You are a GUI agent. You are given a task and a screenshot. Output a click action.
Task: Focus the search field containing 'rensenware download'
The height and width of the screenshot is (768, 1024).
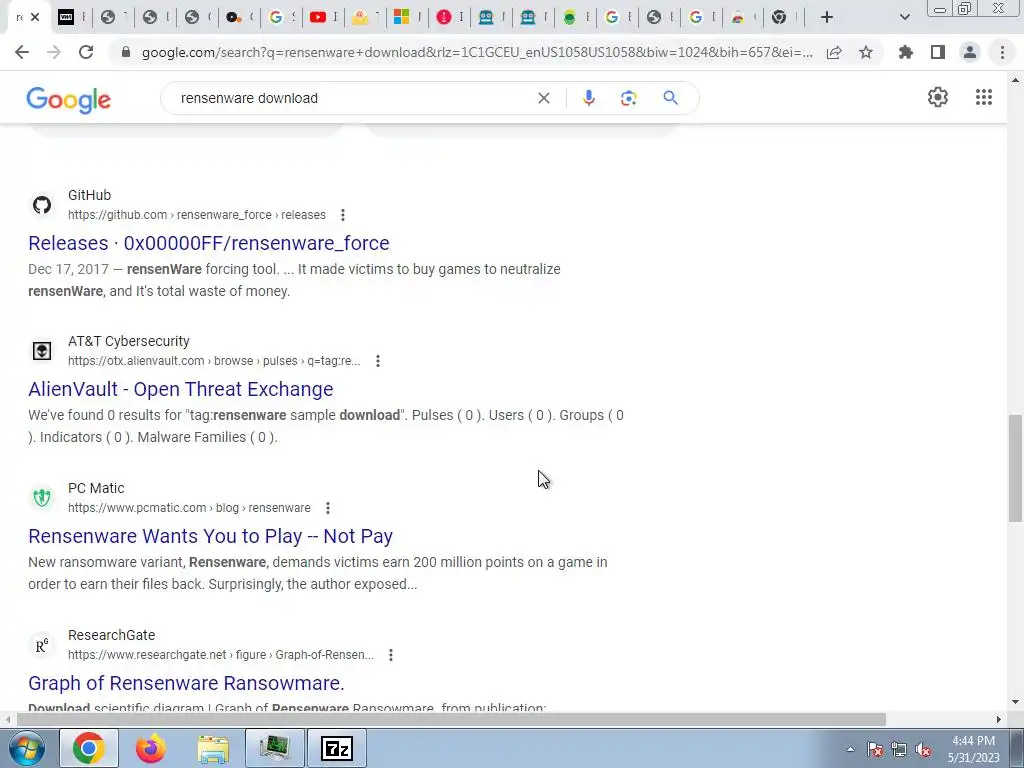point(353,98)
